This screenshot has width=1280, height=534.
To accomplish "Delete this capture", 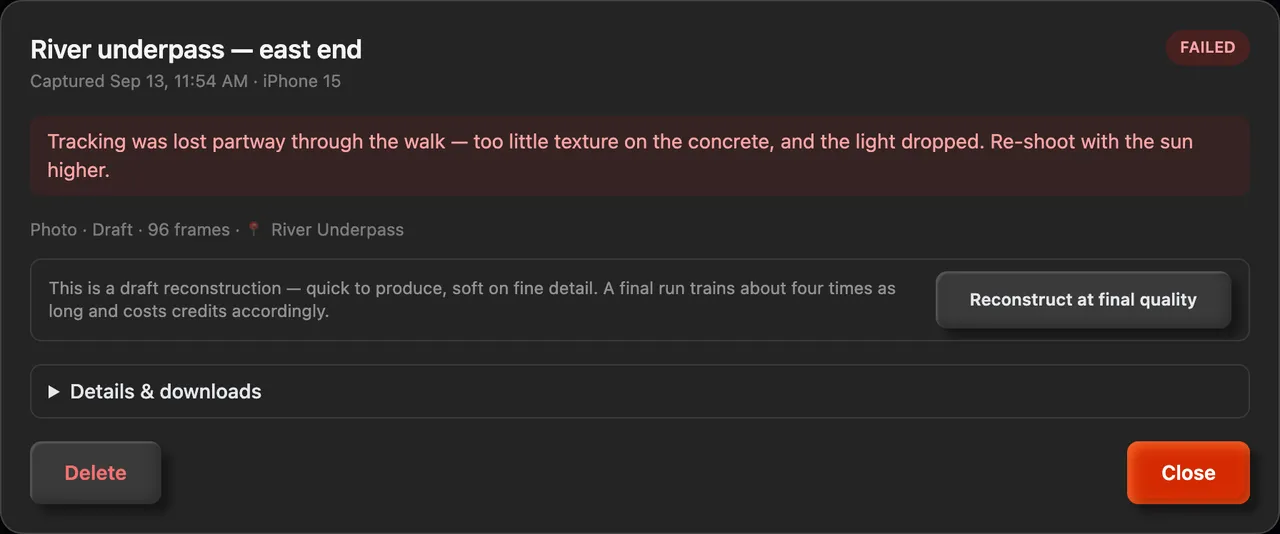I will click(x=96, y=473).
